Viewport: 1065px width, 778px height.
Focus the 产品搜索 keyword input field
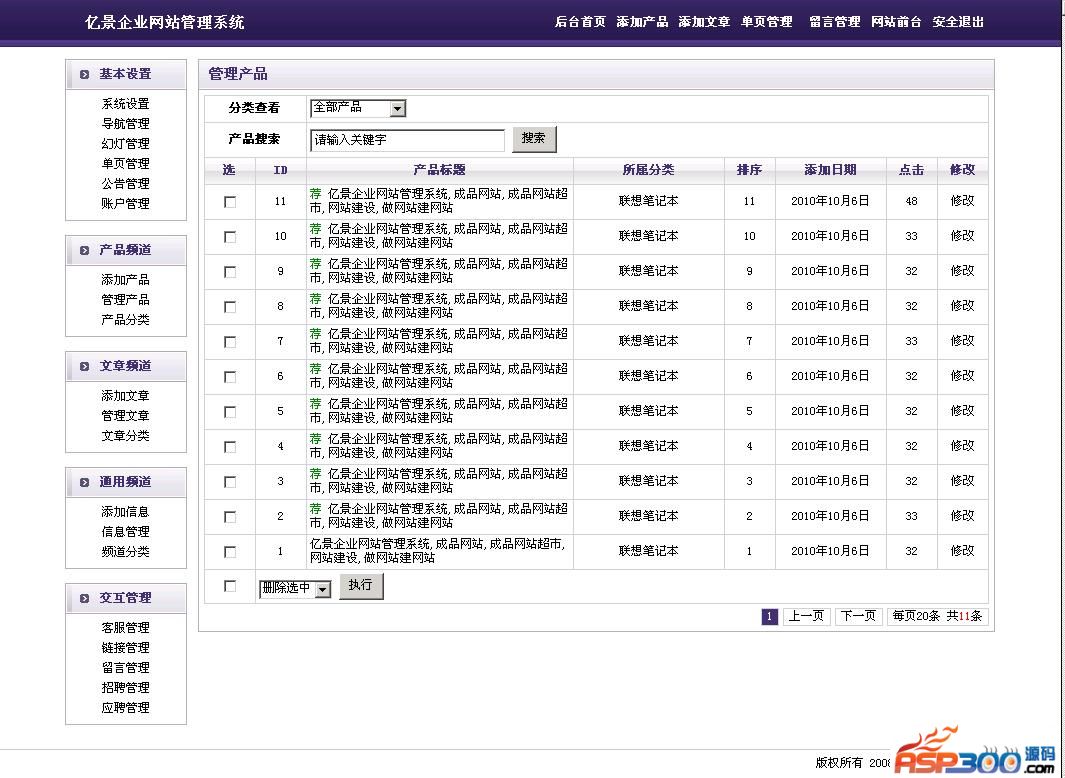[x=406, y=141]
